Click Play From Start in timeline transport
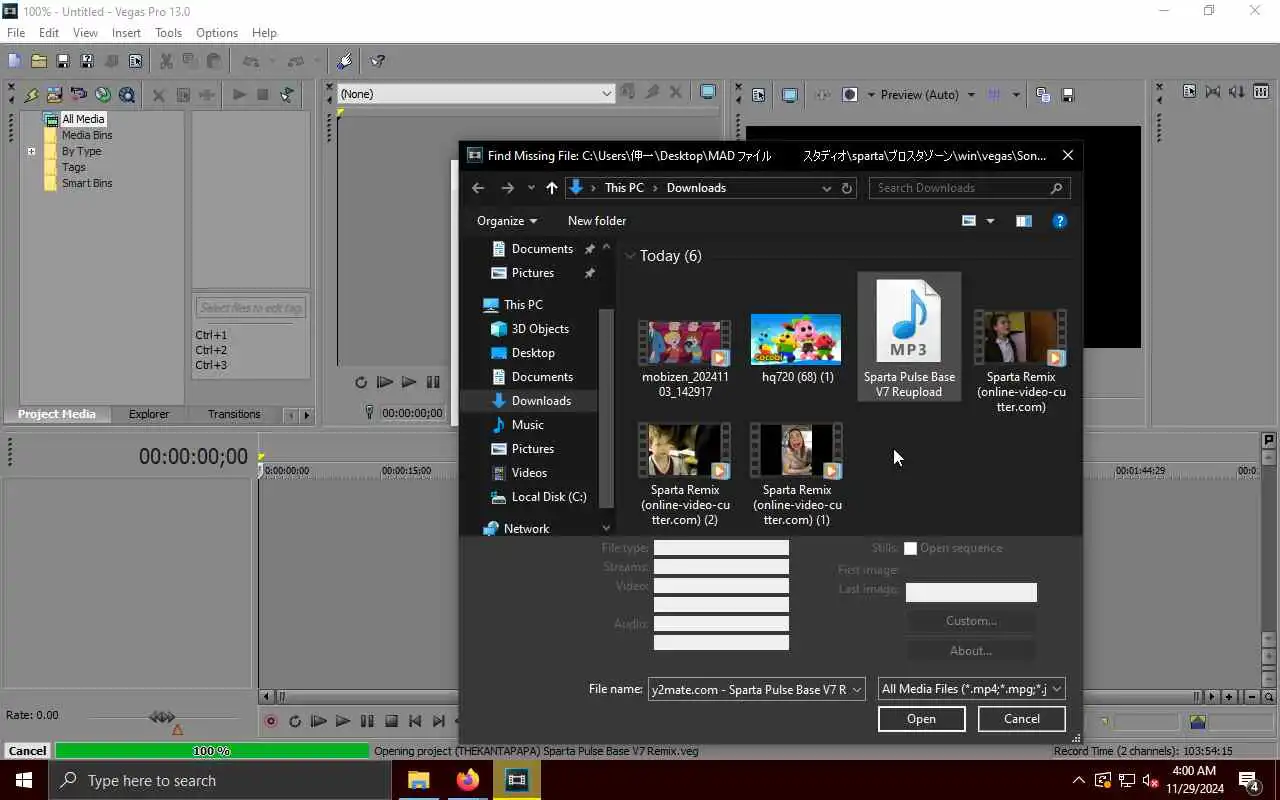The image size is (1280, 800). [x=318, y=721]
